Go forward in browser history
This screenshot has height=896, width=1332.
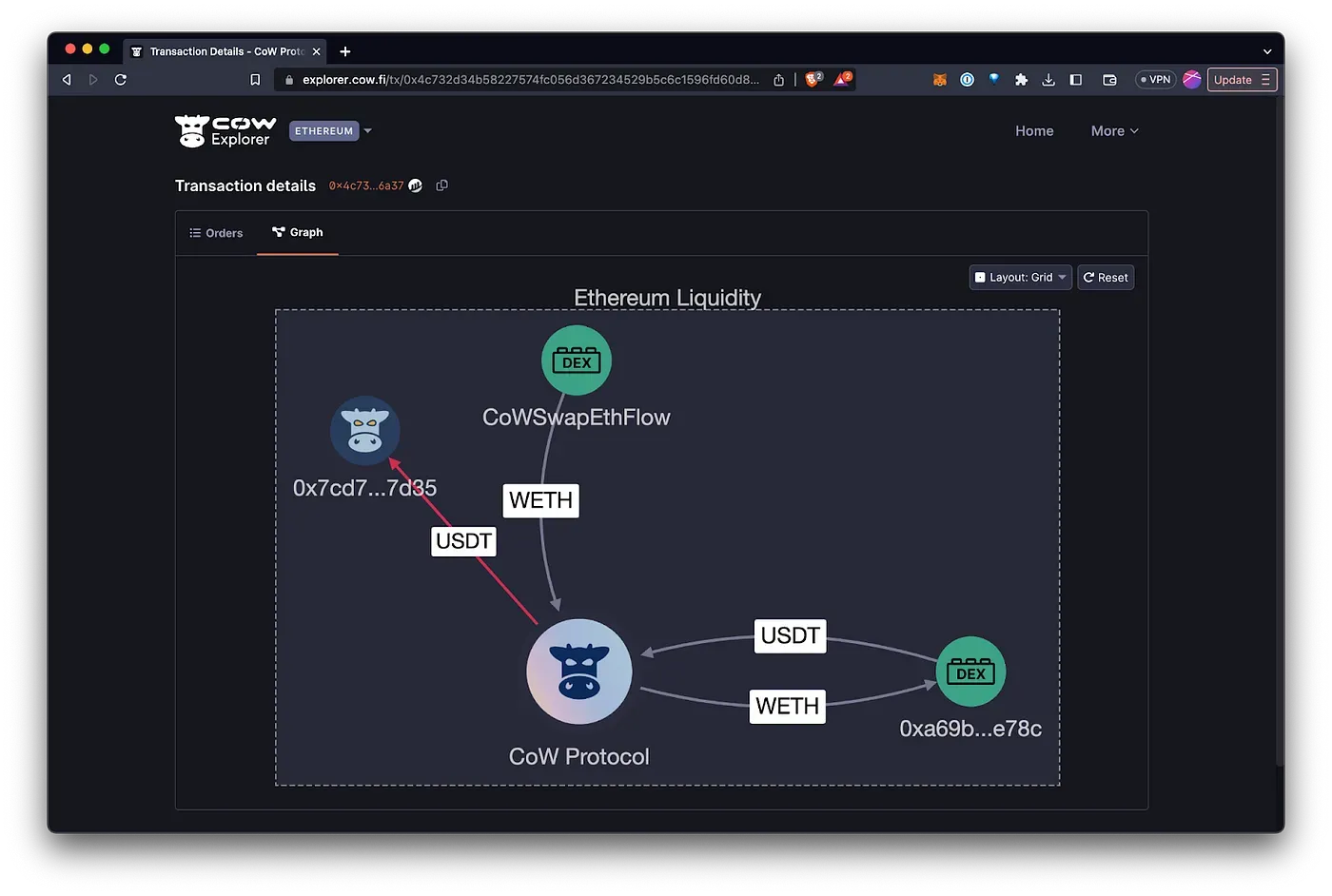93,80
